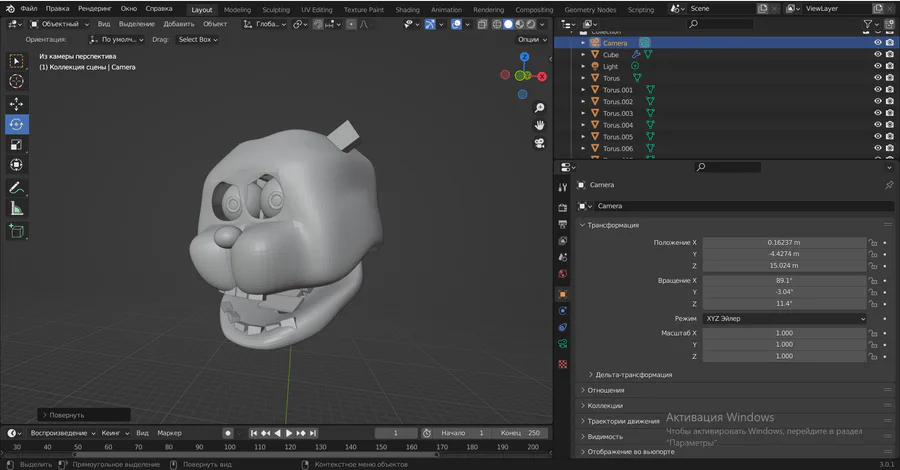
Task: Open the Render properties tab icon
Action: coord(562,208)
